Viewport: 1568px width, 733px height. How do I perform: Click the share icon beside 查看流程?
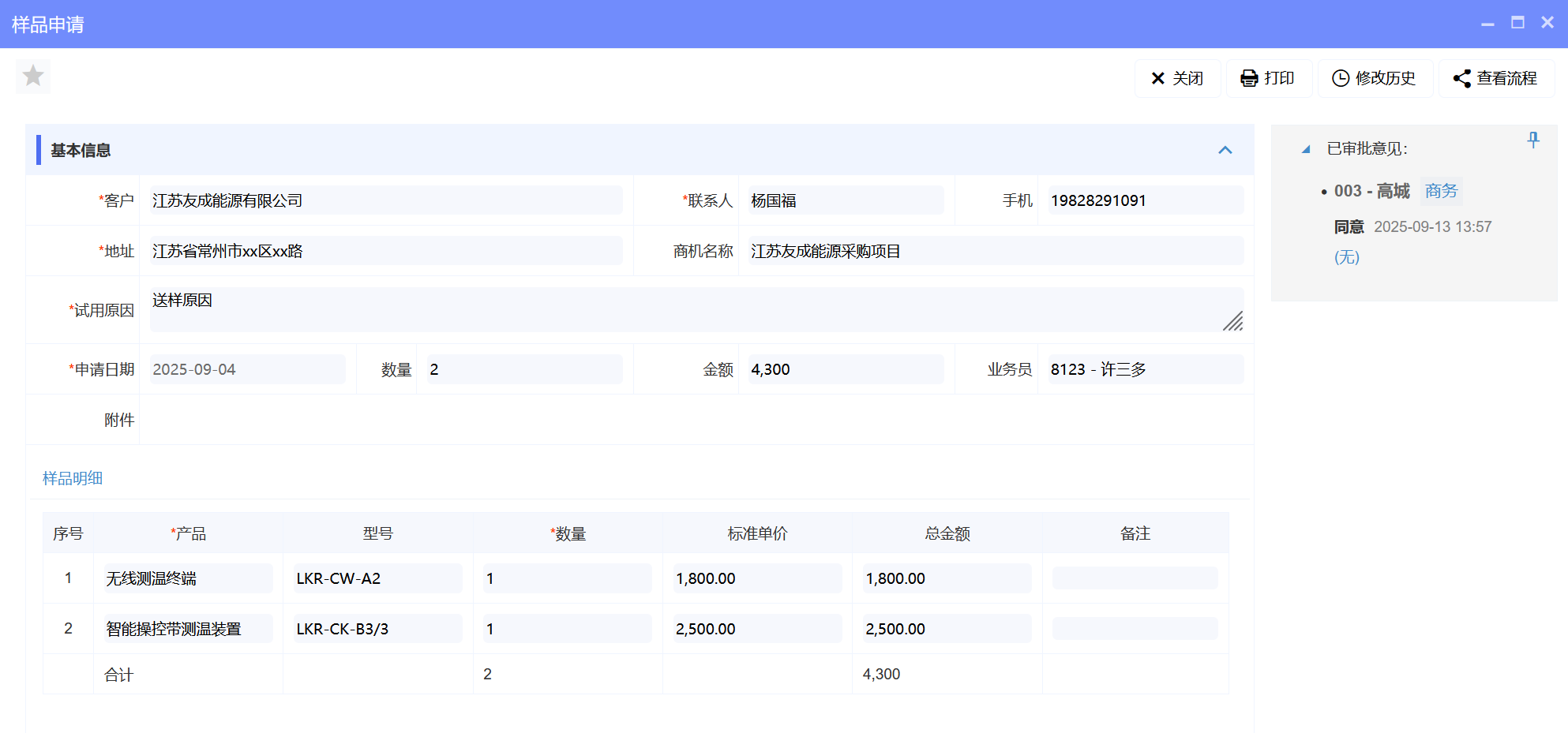(1461, 77)
